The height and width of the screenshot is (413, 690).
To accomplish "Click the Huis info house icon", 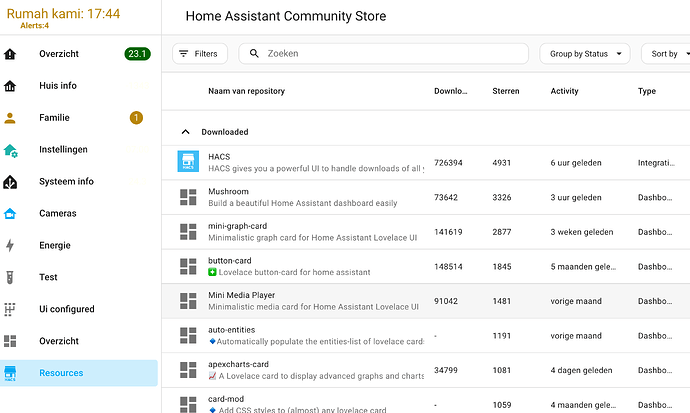I will coord(10,86).
